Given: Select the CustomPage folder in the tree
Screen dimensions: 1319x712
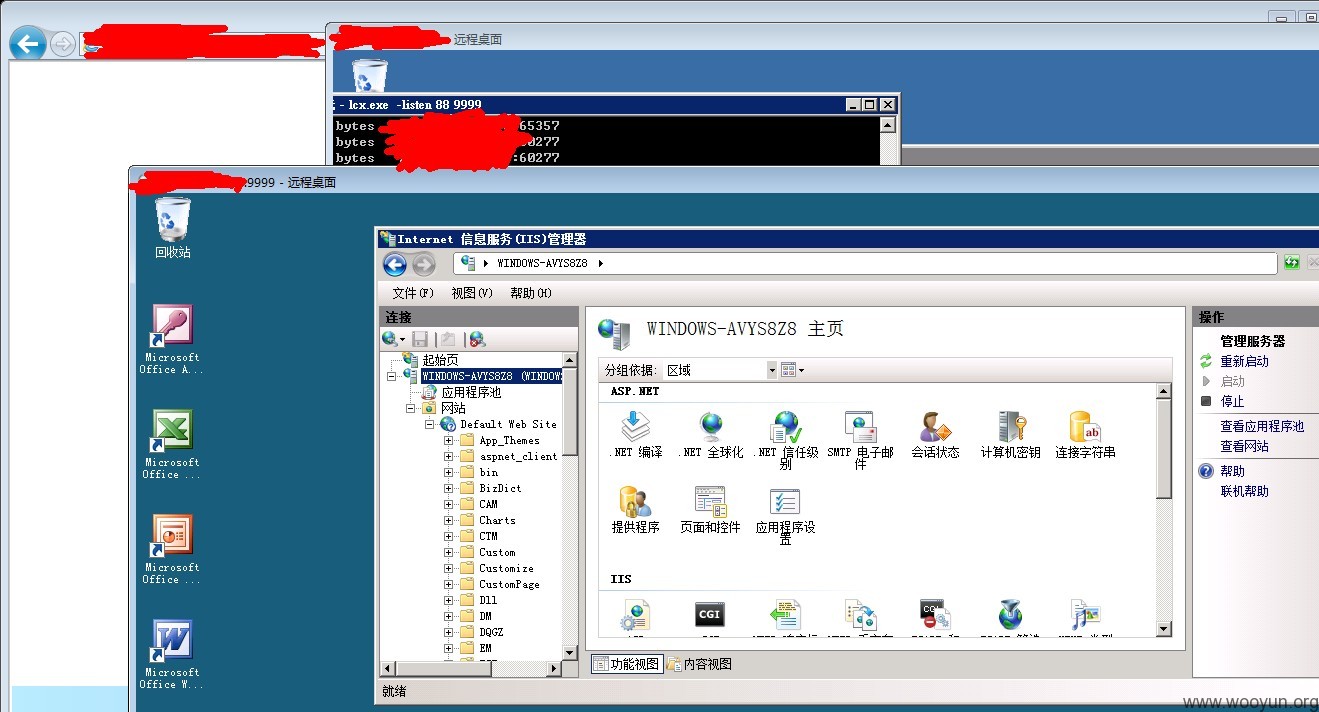Looking at the screenshot, I should (509, 584).
